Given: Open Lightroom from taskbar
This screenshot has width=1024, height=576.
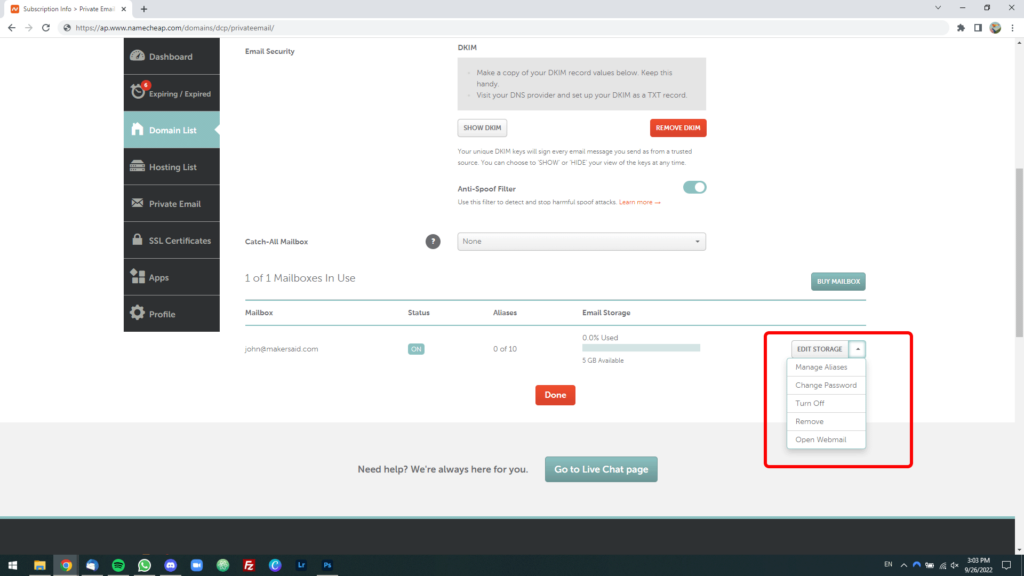Looking at the screenshot, I should [x=301, y=566].
